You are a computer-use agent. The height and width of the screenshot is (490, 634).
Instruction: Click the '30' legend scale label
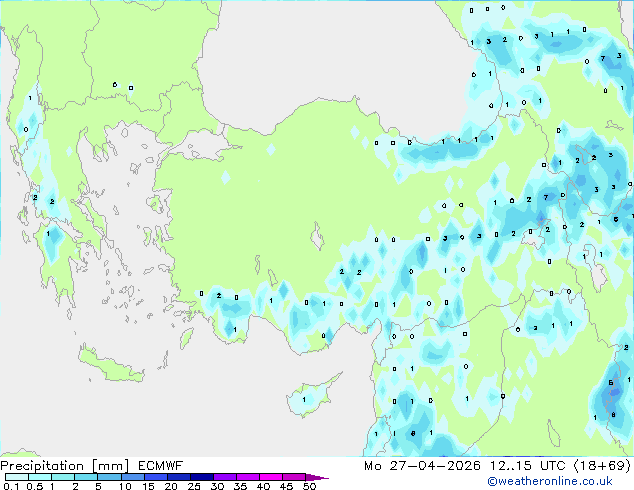(x=217, y=486)
